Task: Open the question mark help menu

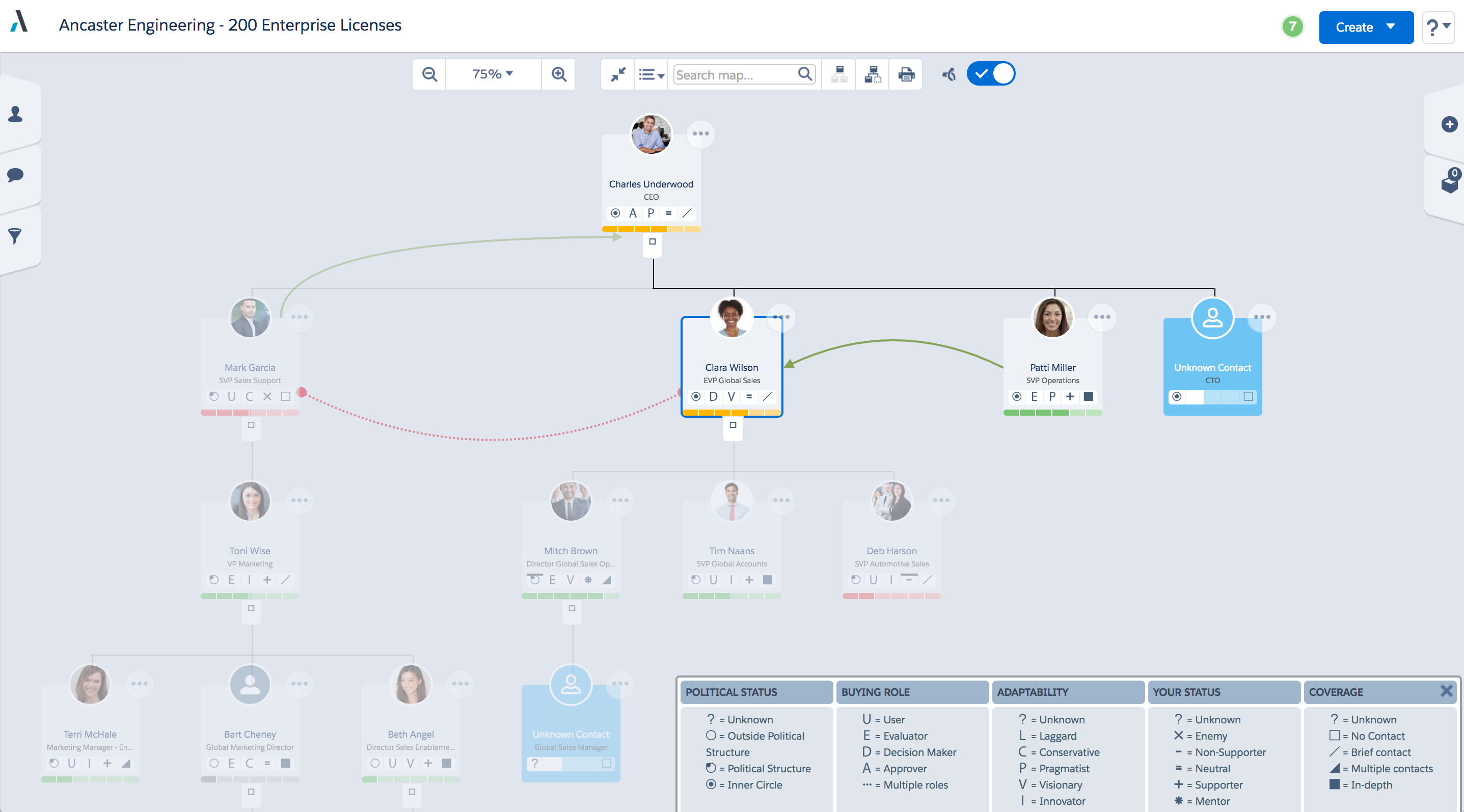Action: [1438, 26]
